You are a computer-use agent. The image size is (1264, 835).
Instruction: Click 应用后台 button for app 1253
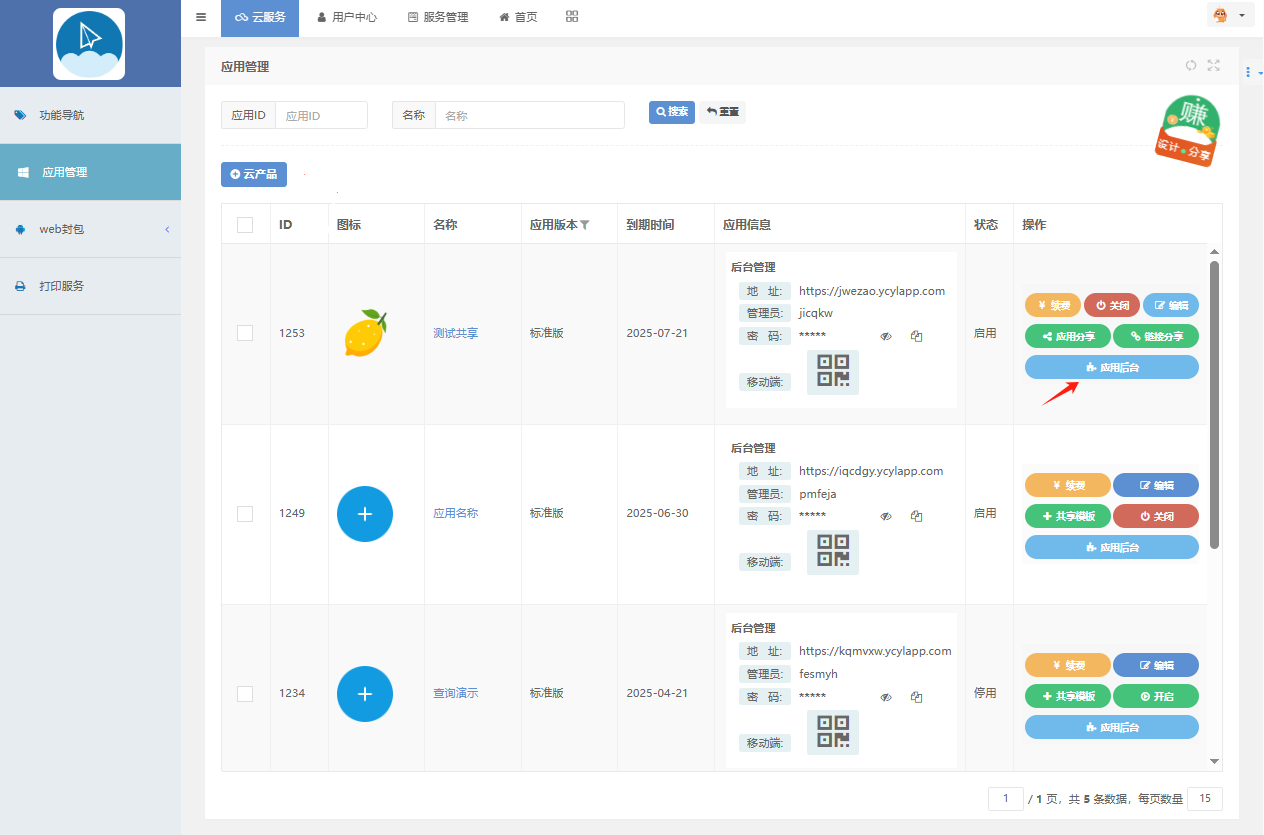[x=1111, y=367]
